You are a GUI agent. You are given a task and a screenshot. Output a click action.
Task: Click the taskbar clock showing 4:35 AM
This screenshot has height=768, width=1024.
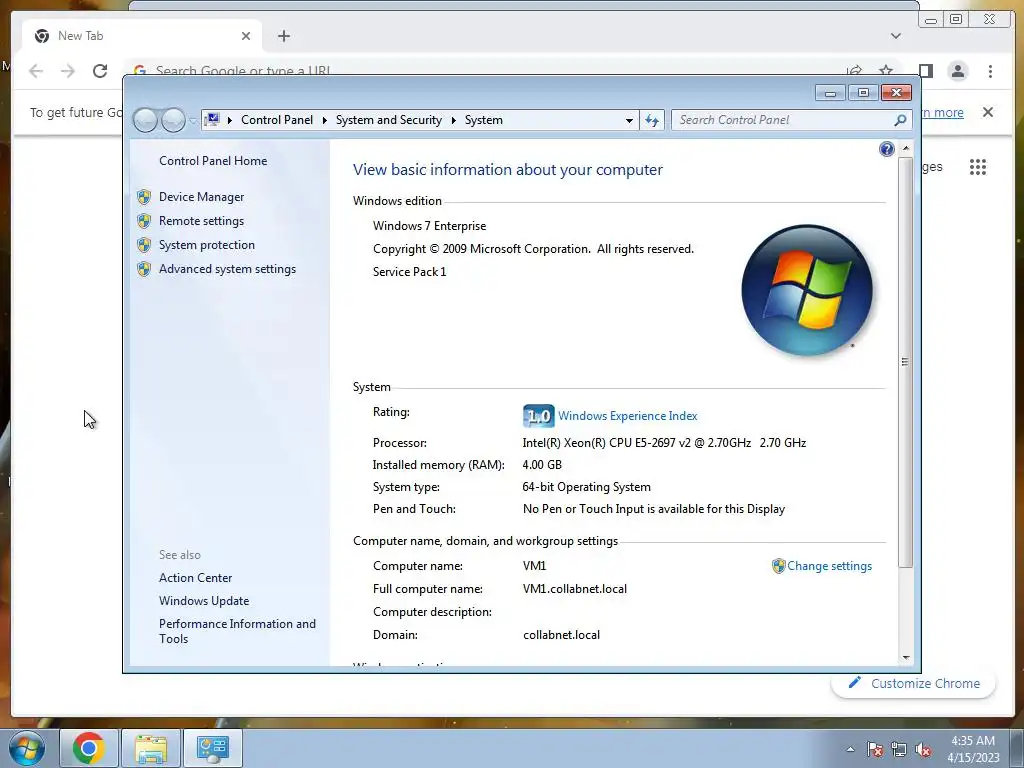pos(973,749)
